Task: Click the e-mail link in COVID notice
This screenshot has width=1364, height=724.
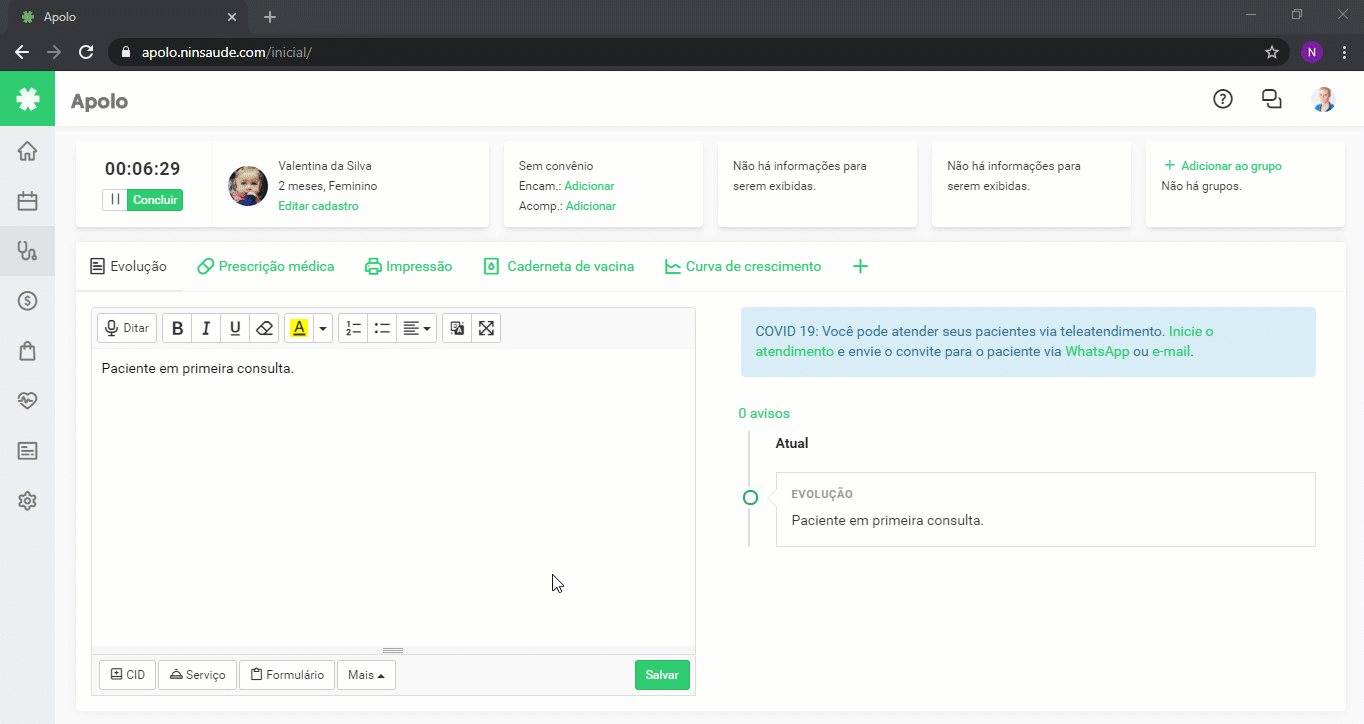Action: click(x=1171, y=351)
